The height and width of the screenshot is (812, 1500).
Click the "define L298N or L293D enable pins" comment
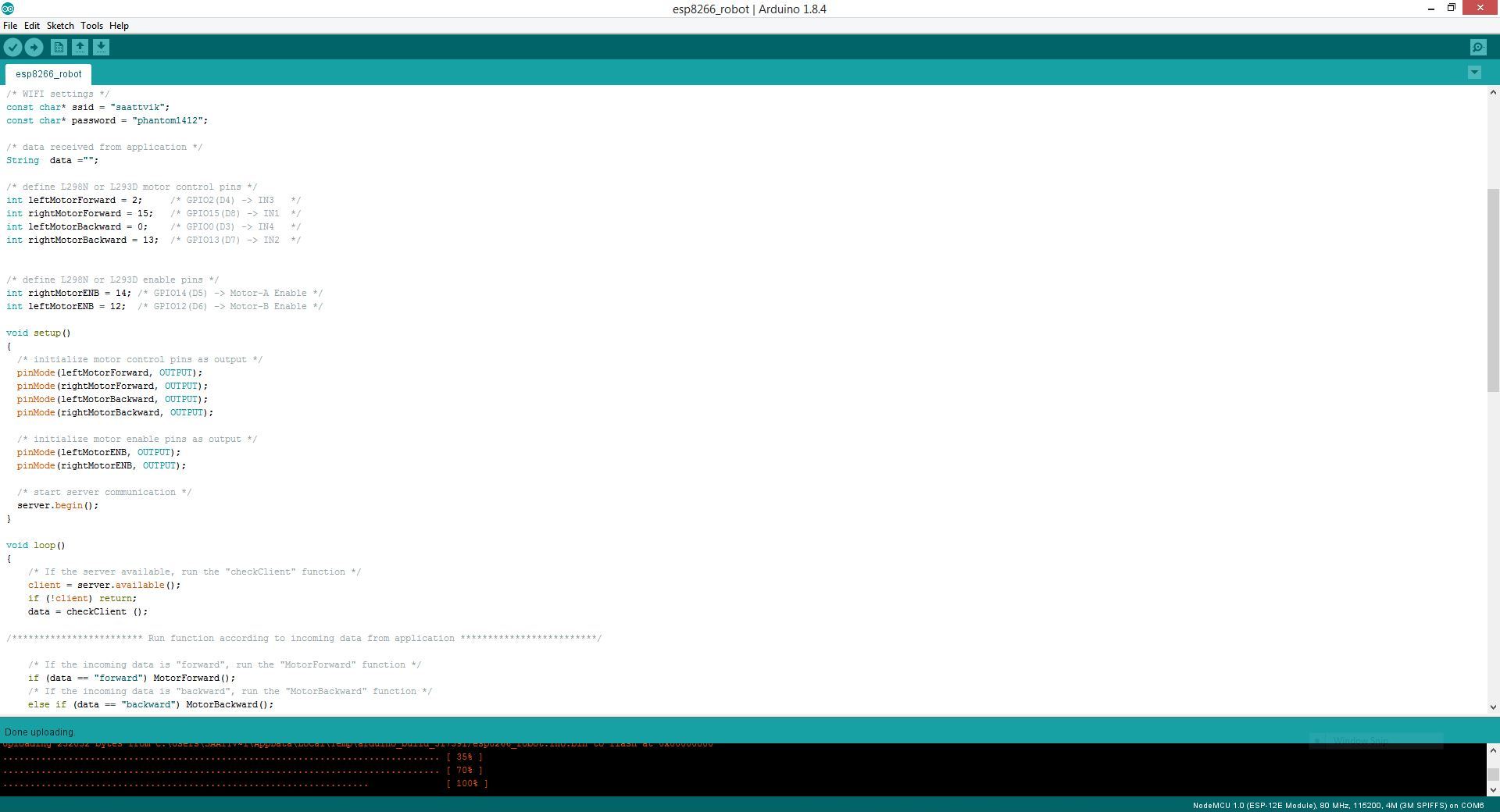click(x=112, y=280)
